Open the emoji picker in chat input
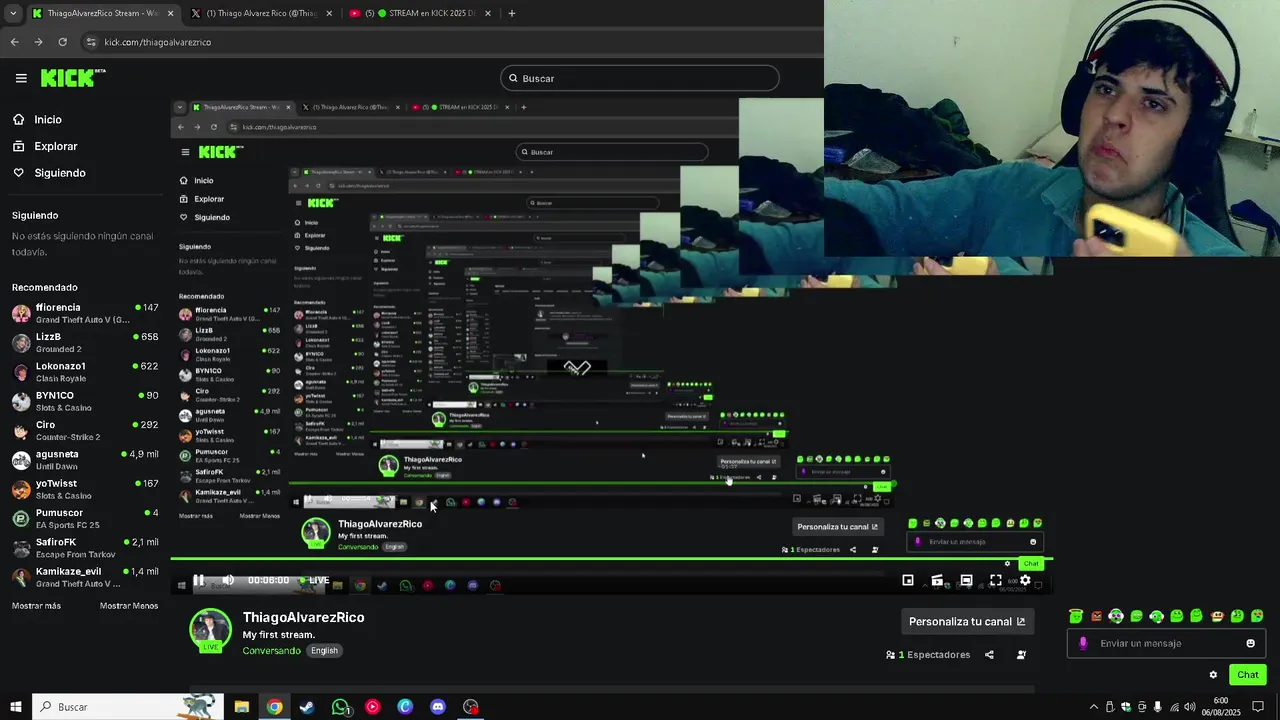Image resolution: width=1280 pixels, height=720 pixels. tap(1250, 643)
